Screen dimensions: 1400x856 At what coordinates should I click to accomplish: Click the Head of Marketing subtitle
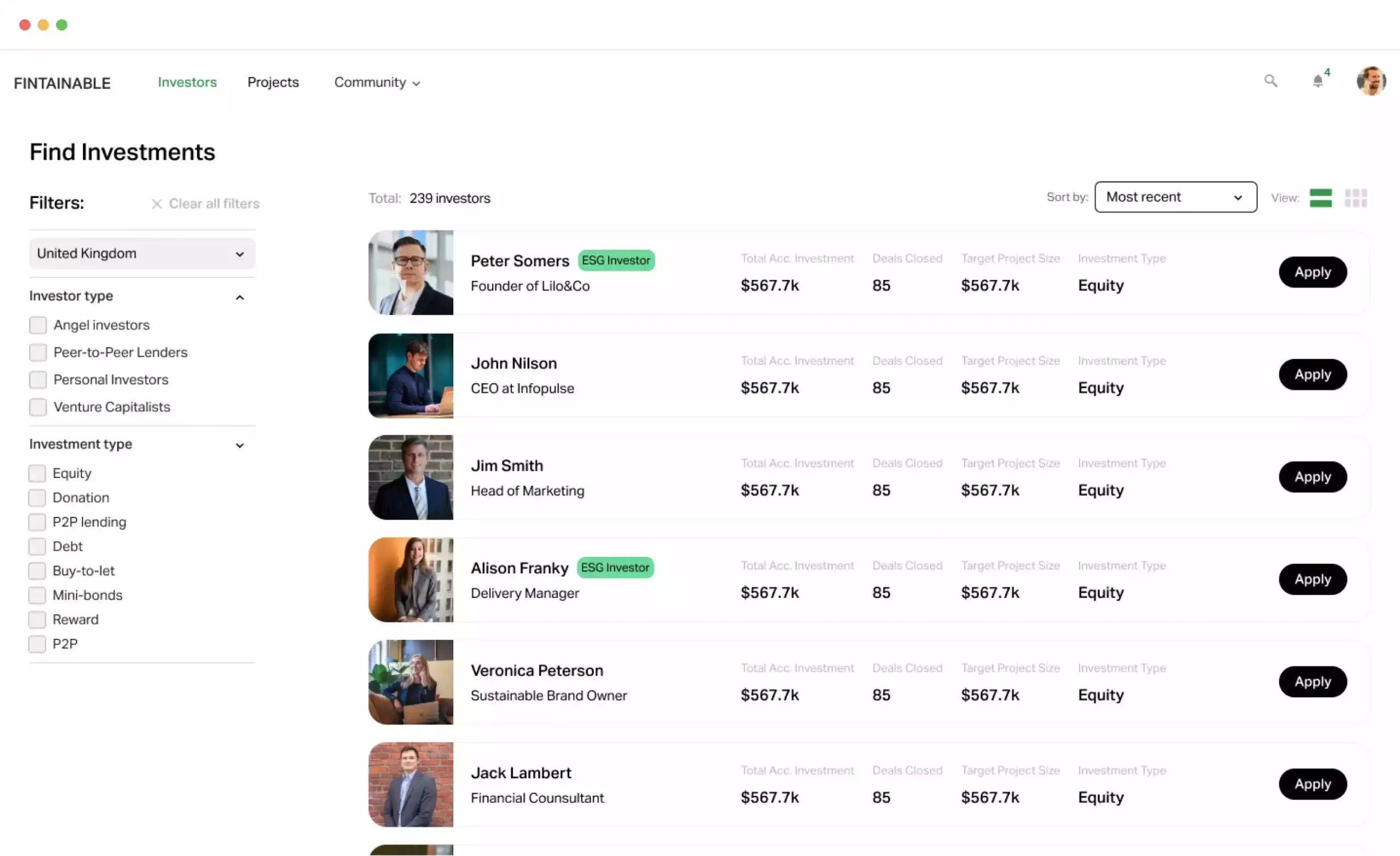point(527,491)
